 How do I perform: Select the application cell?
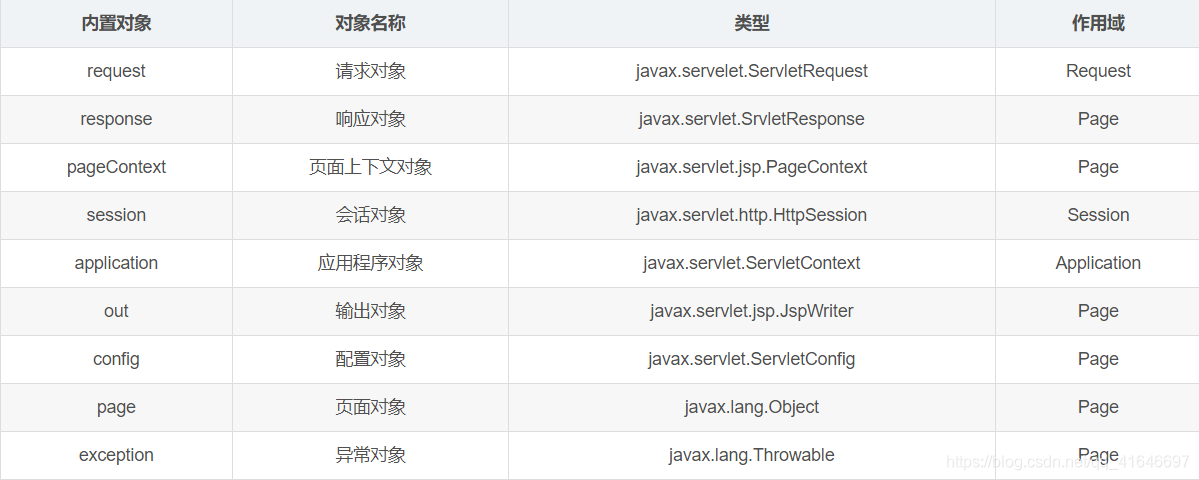(x=116, y=263)
